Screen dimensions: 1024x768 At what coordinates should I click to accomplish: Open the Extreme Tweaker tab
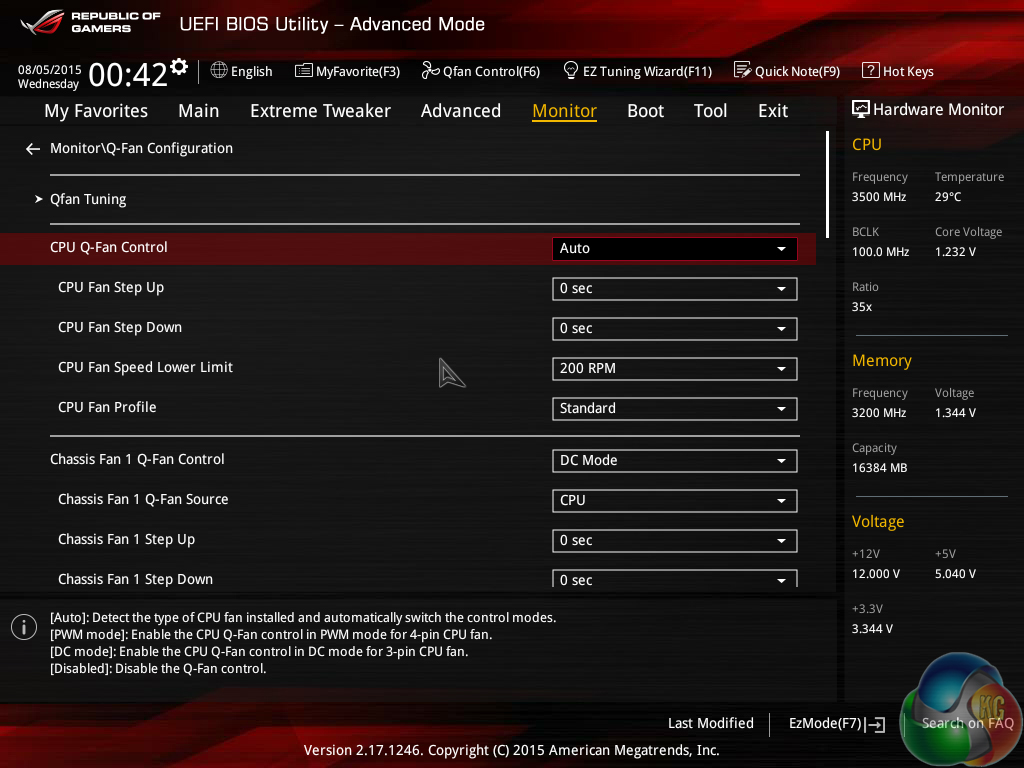point(320,111)
